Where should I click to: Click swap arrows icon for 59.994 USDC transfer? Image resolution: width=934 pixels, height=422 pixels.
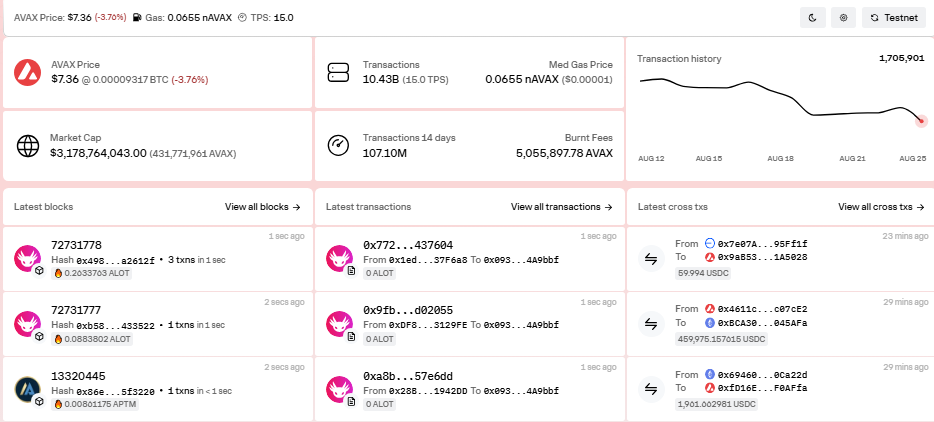651,258
